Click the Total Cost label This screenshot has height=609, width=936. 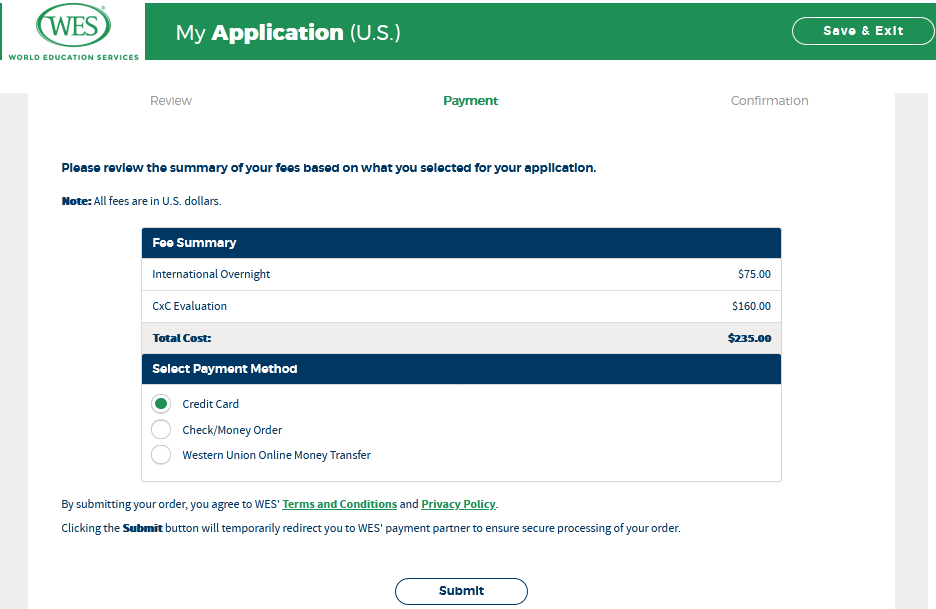182,338
